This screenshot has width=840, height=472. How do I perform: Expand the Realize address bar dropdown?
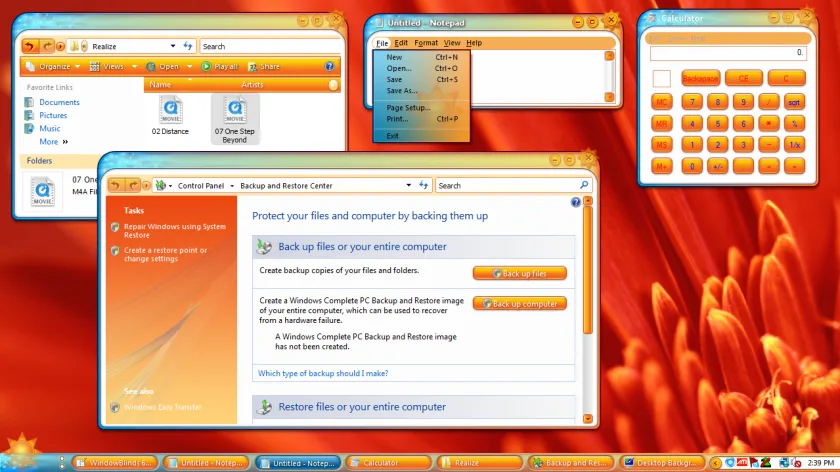point(172,47)
